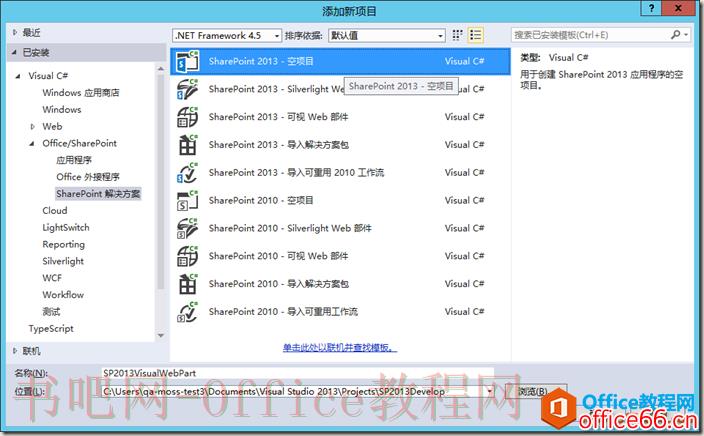Viewport: 704px width, 436px height.
Task: Click the SharePoint 2010 导入解决方案包 icon
Action: (188, 284)
